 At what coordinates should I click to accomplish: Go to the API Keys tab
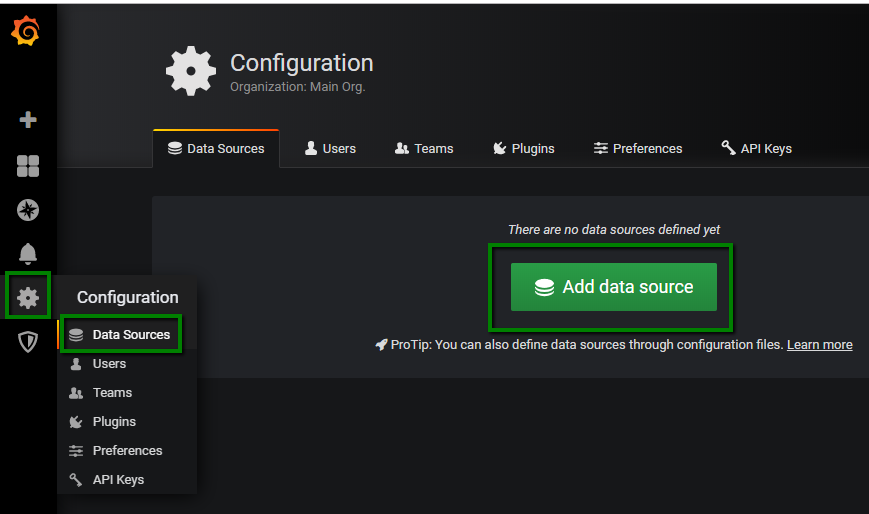click(x=756, y=148)
